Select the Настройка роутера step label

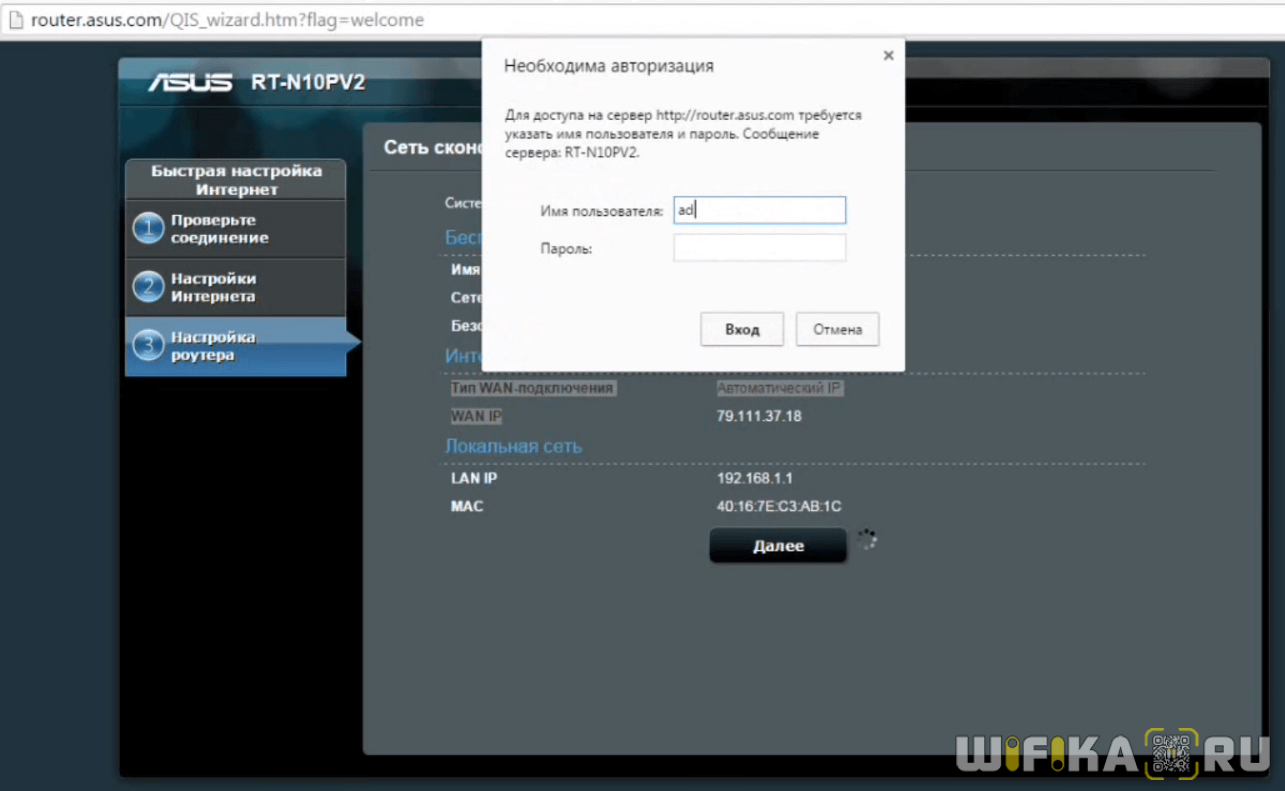(x=213, y=347)
